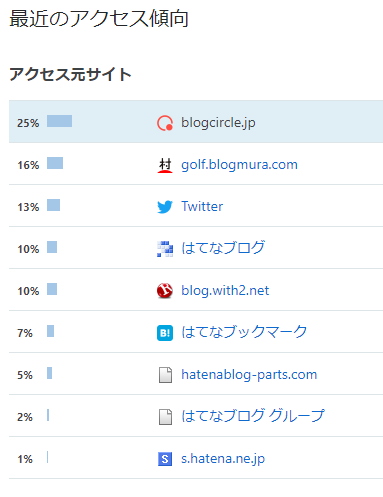Screen dimensions: 383x497
Task: Open the hatenablog-parts.com link
Action: coord(249,375)
